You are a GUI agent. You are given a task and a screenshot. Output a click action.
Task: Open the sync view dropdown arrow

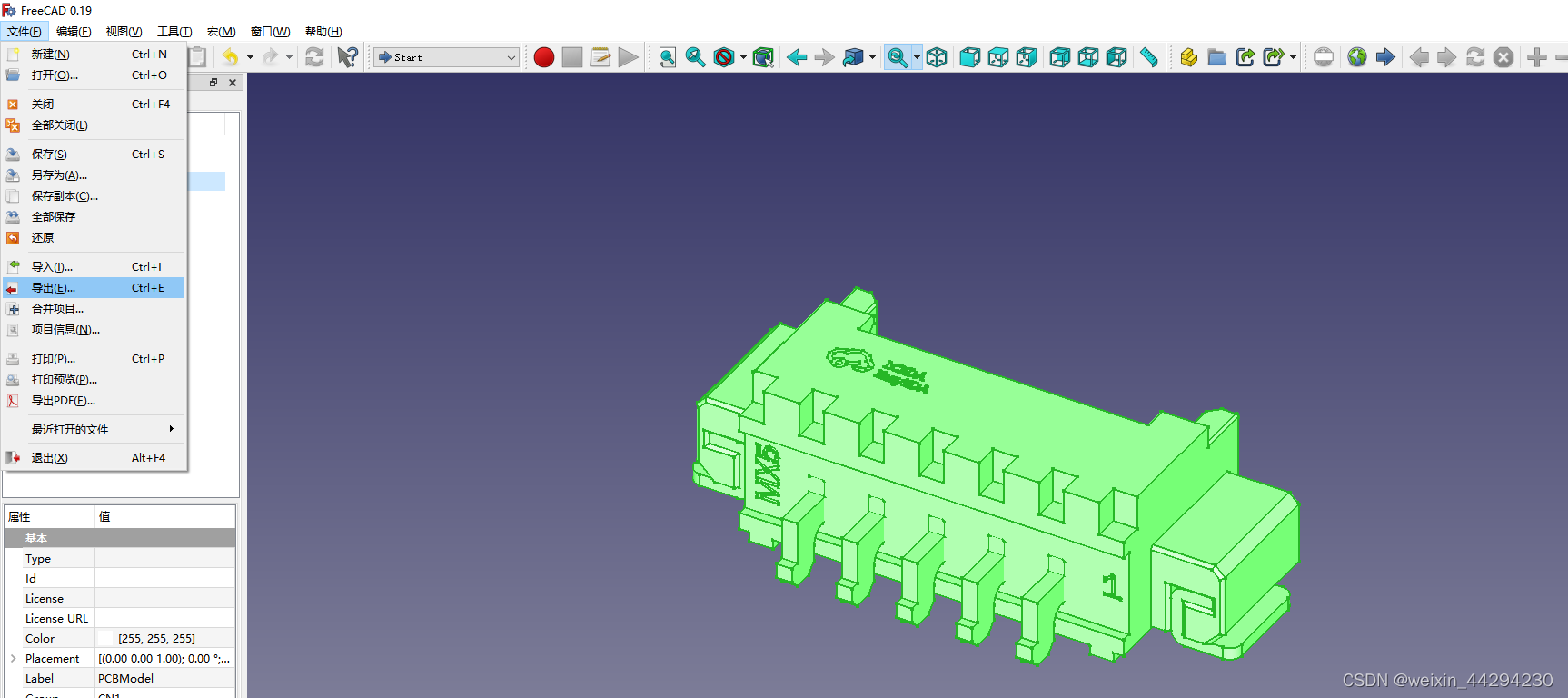pyautogui.click(x=917, y=57)
